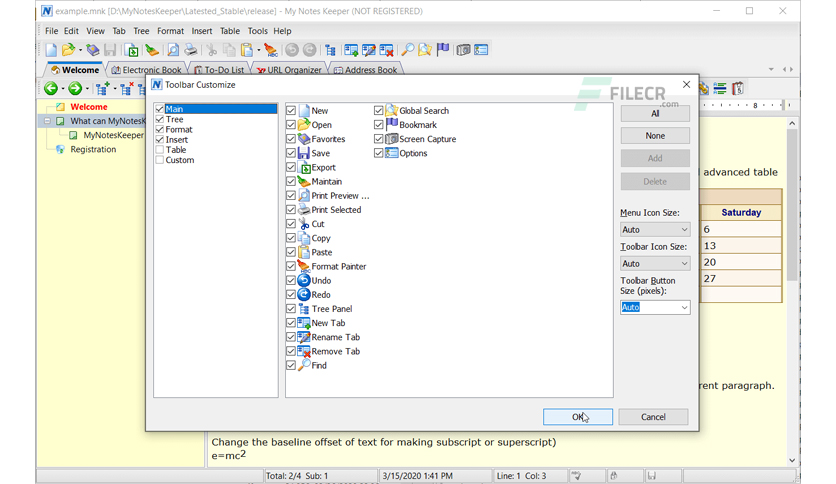Click the New document icon in main toolbar
The width and height of the screenshot is (836, 484).
tap(51, 50)
